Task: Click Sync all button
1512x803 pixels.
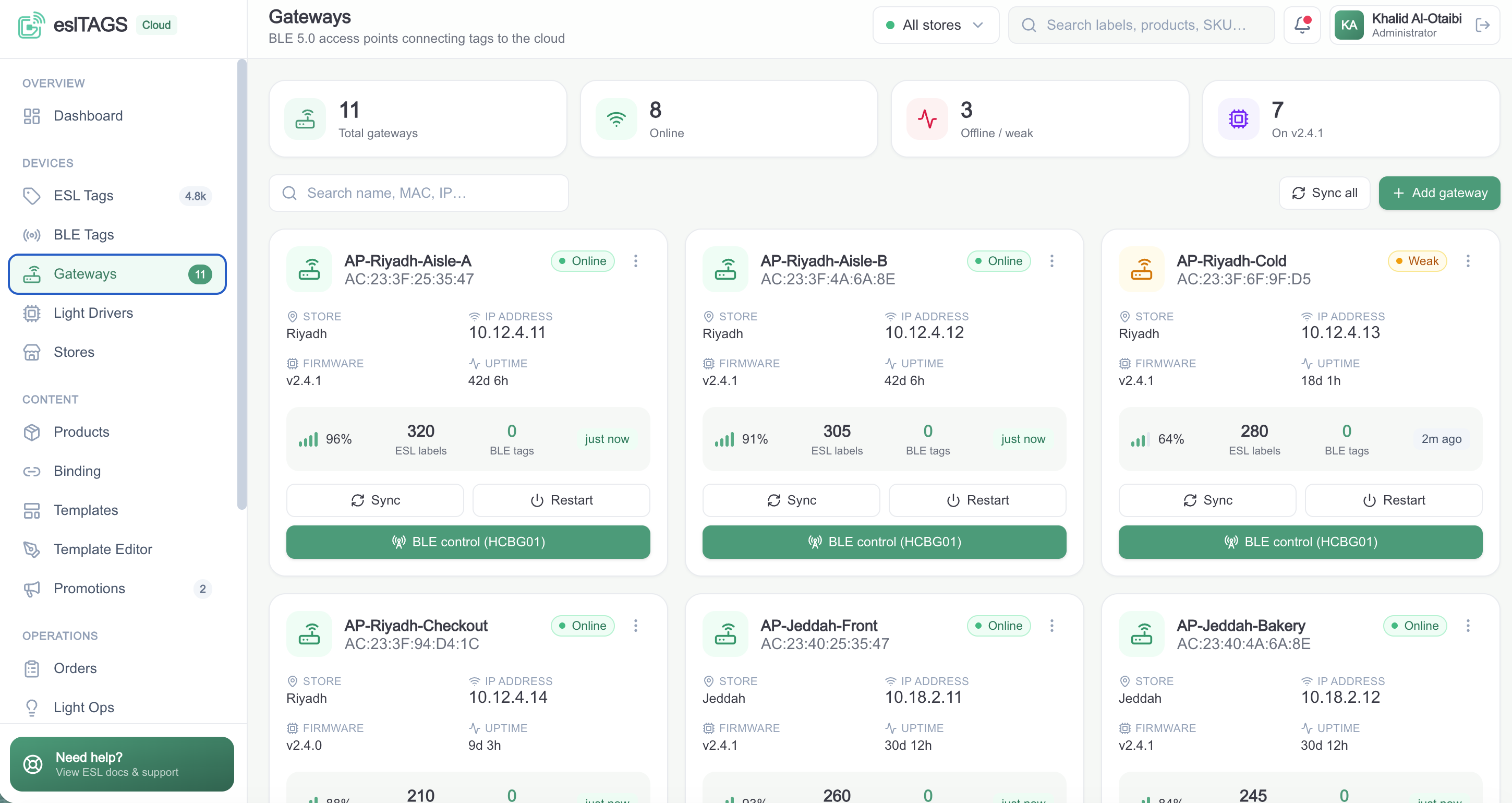Action: coord(1324,193)
